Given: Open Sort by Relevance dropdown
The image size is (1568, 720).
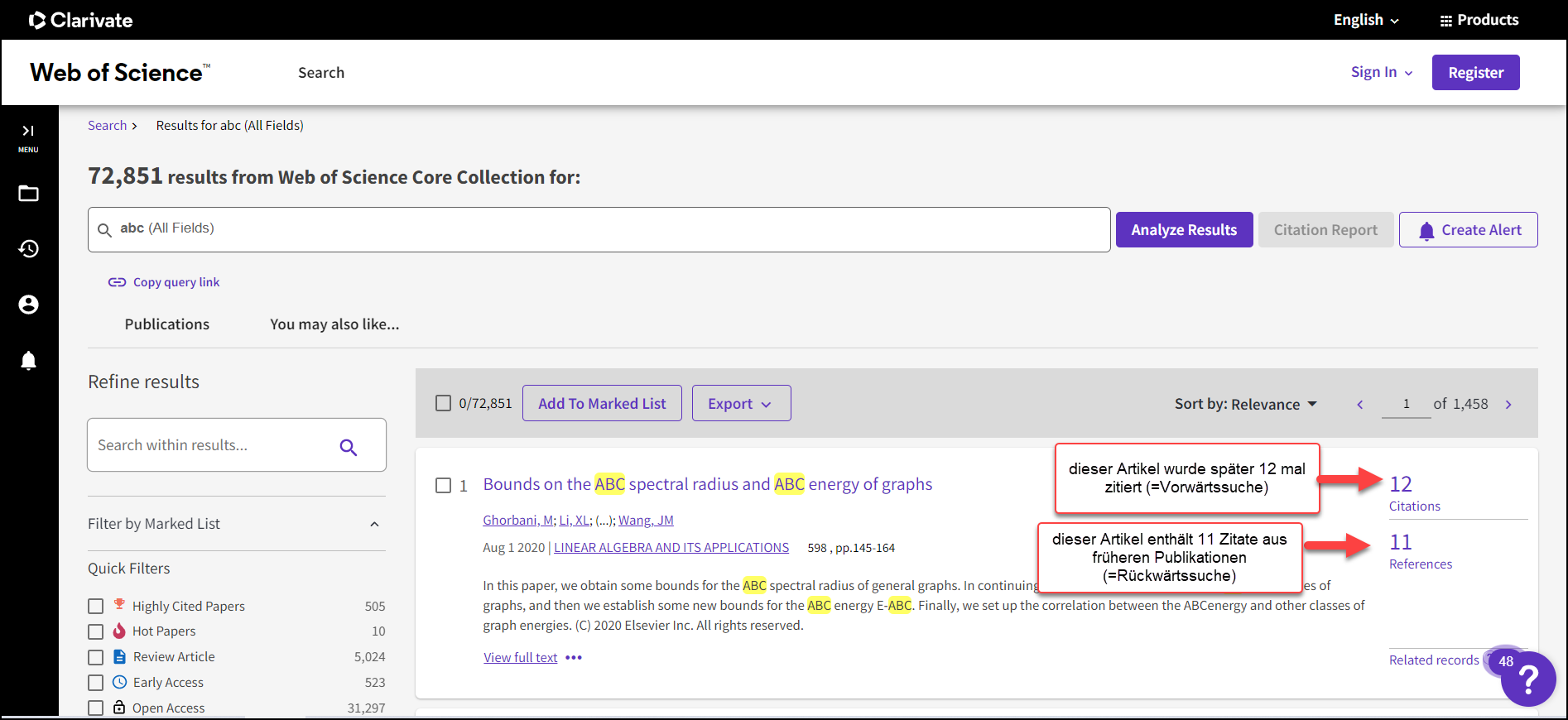Looking at the screenshot, I should (x=1245, y=405).
